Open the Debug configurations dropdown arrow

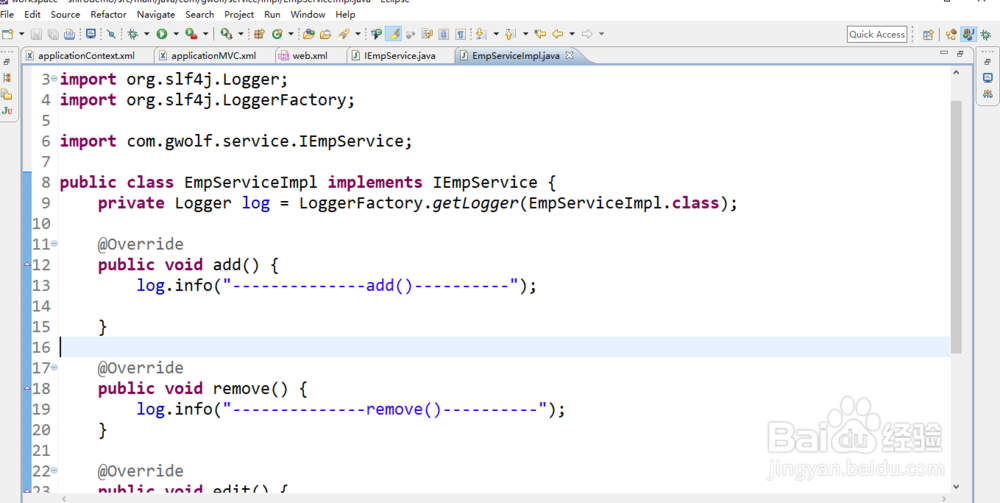coord(147,34)
